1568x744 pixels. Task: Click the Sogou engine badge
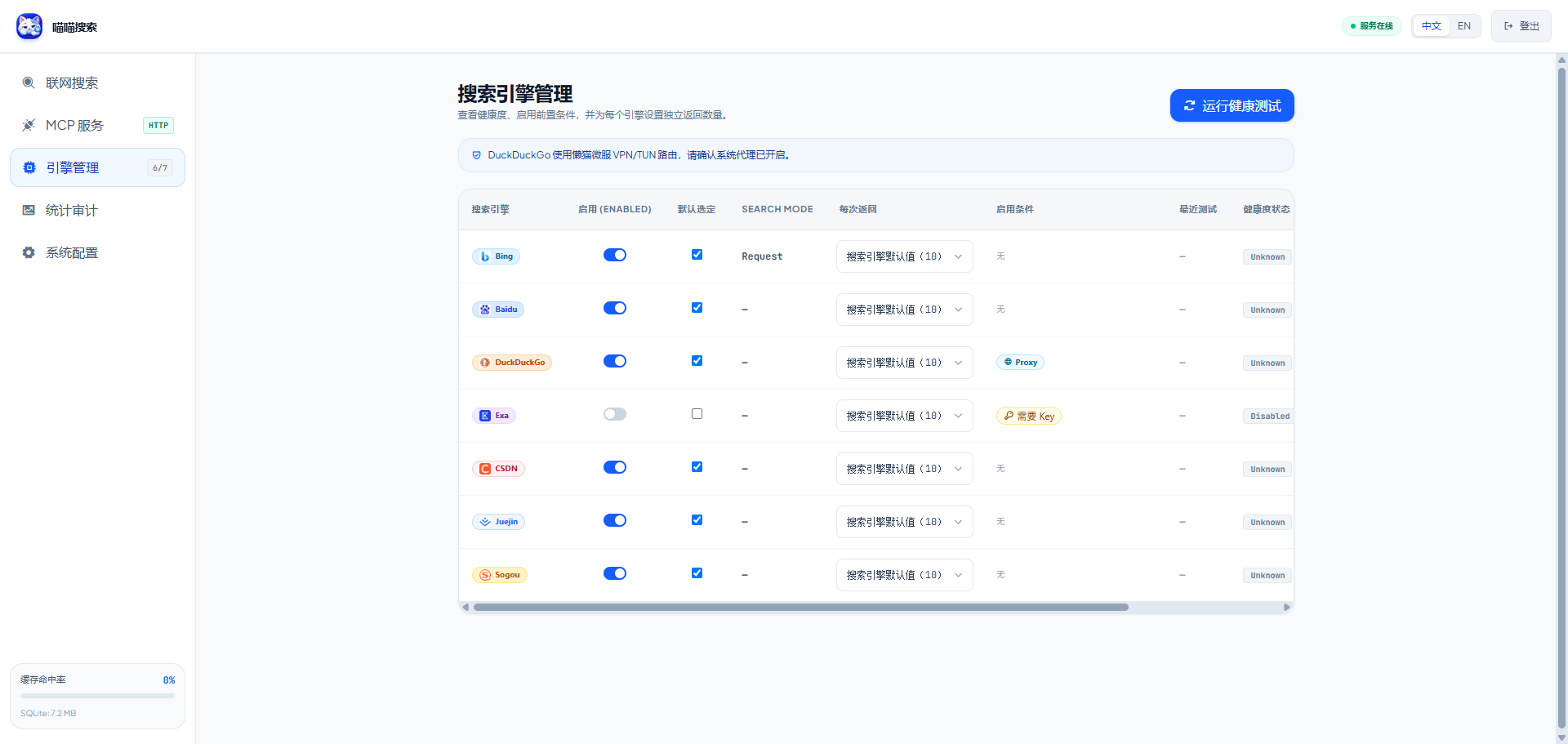click(x=500, y=575)
